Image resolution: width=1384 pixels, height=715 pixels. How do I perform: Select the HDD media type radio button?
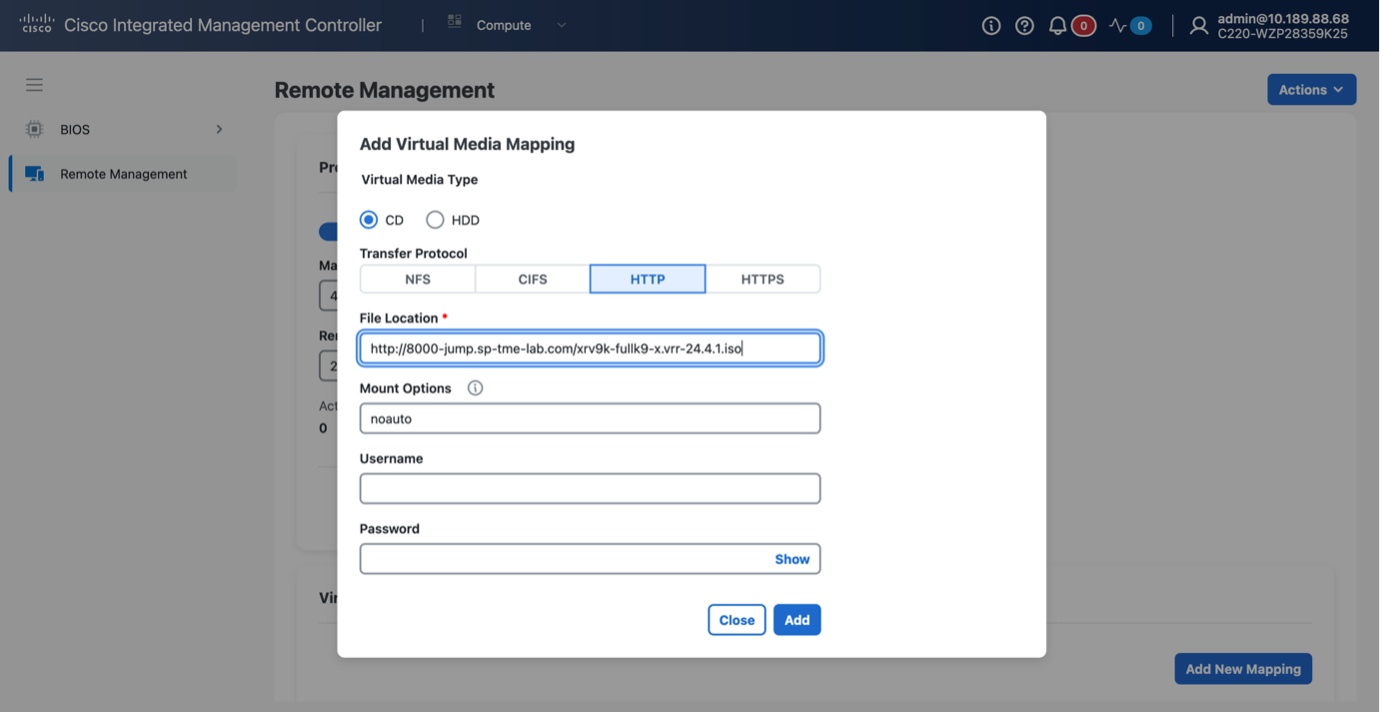435,220
